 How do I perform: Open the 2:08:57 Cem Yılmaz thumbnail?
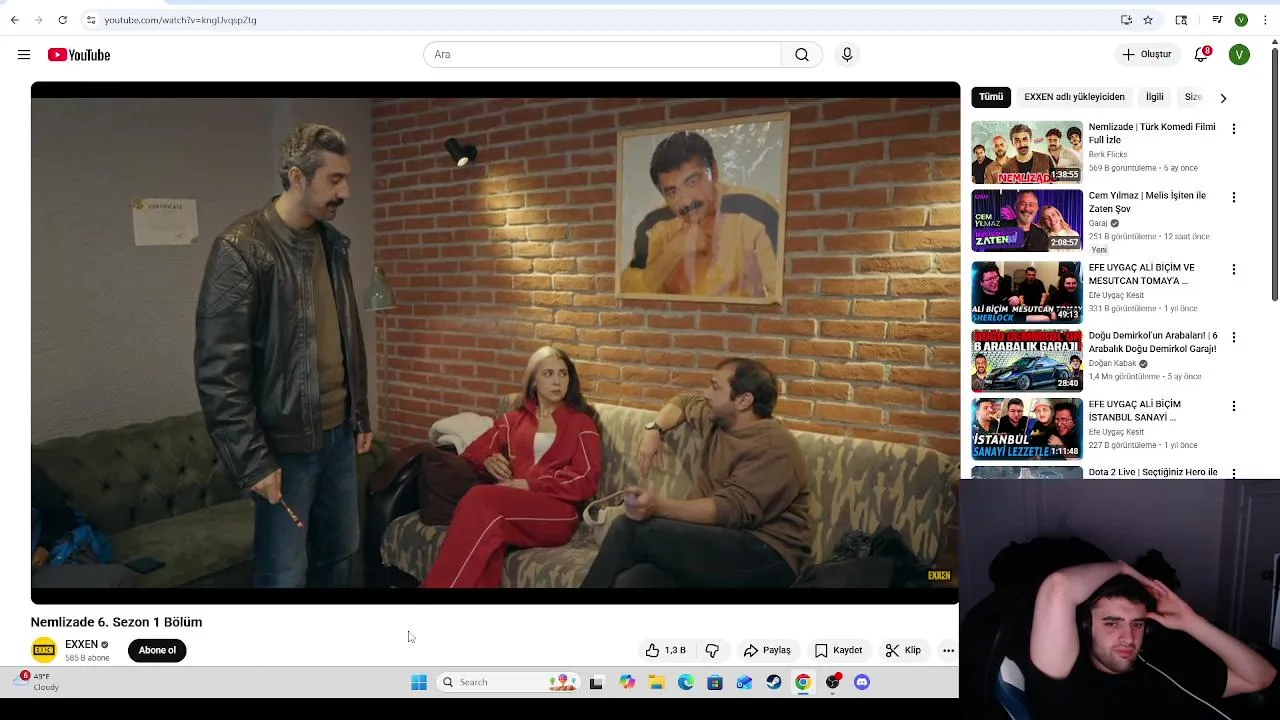1027,221
